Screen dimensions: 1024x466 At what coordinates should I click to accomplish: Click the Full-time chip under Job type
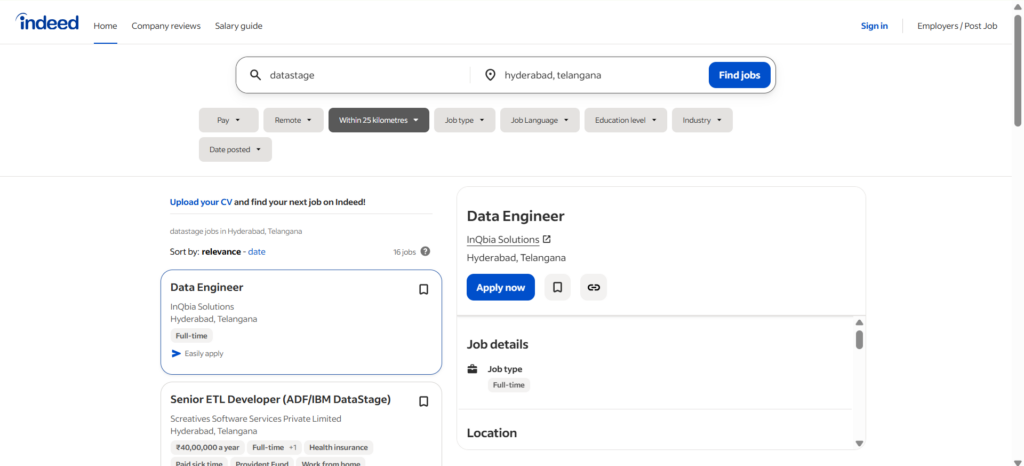point(509,385)
